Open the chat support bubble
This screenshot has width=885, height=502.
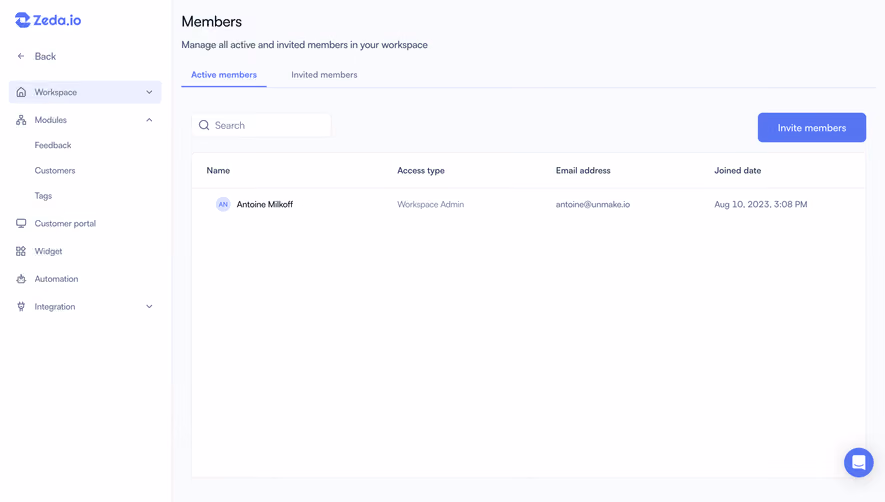[858, 462]
